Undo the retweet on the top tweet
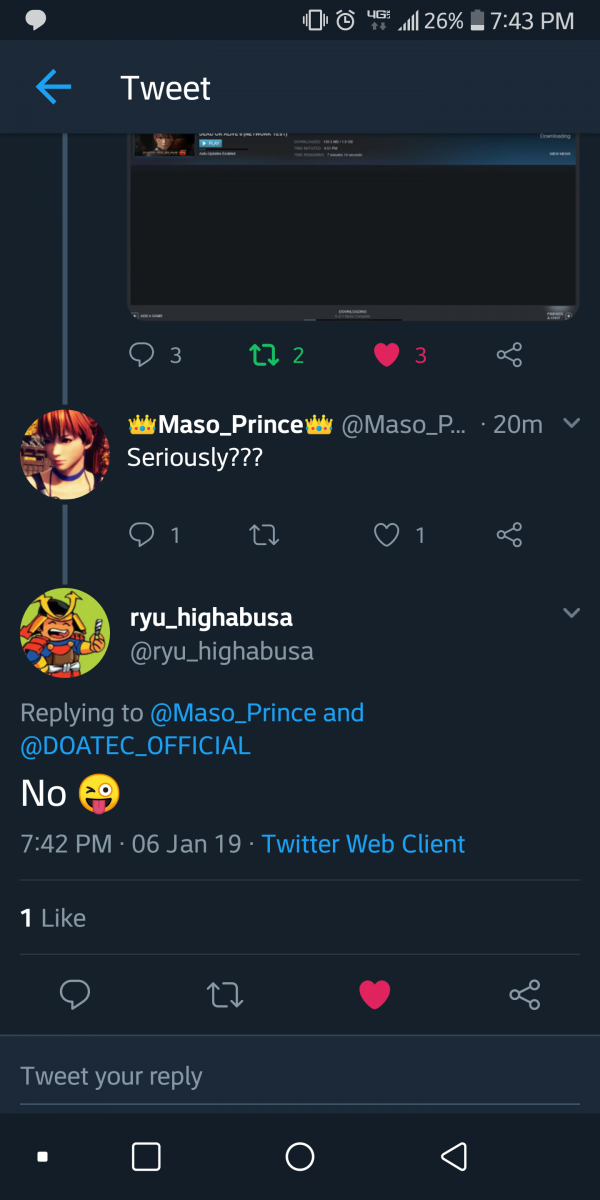This screenshot has width=600, height=1200. [263, 354]
